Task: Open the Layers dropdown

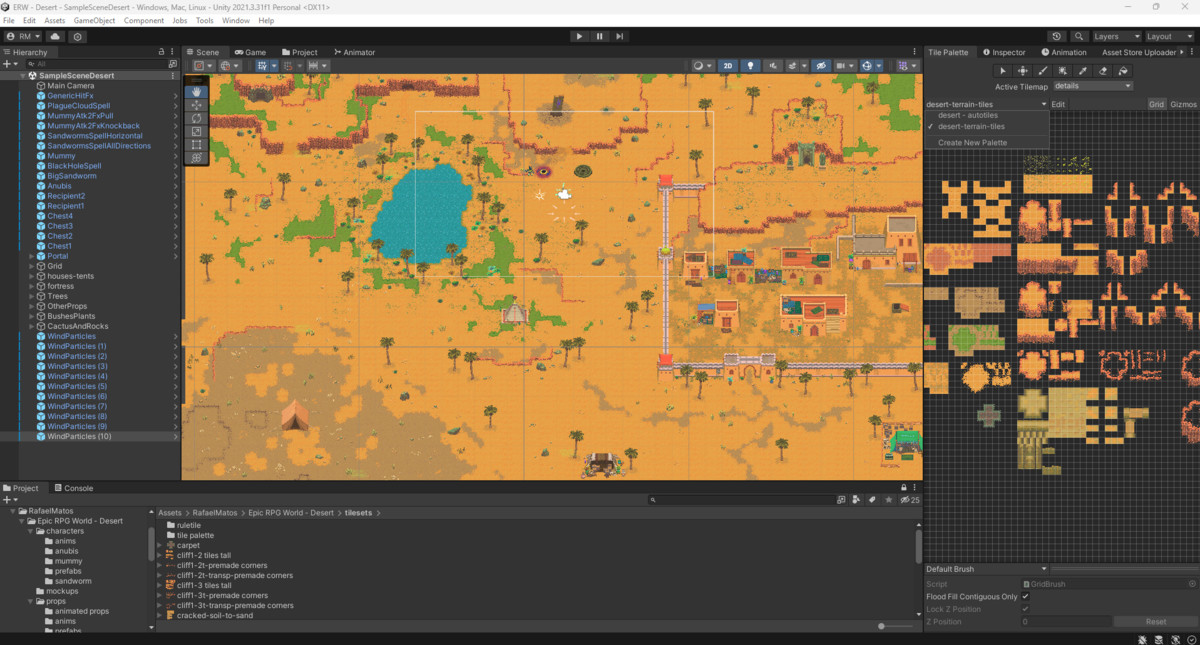Action: coord(1115,36)
